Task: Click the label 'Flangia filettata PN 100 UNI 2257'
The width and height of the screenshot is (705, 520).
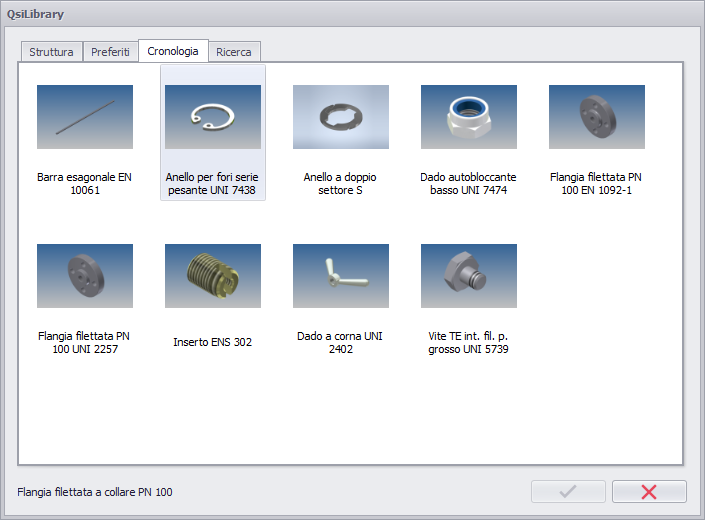Action: click(x=85, y=342)
